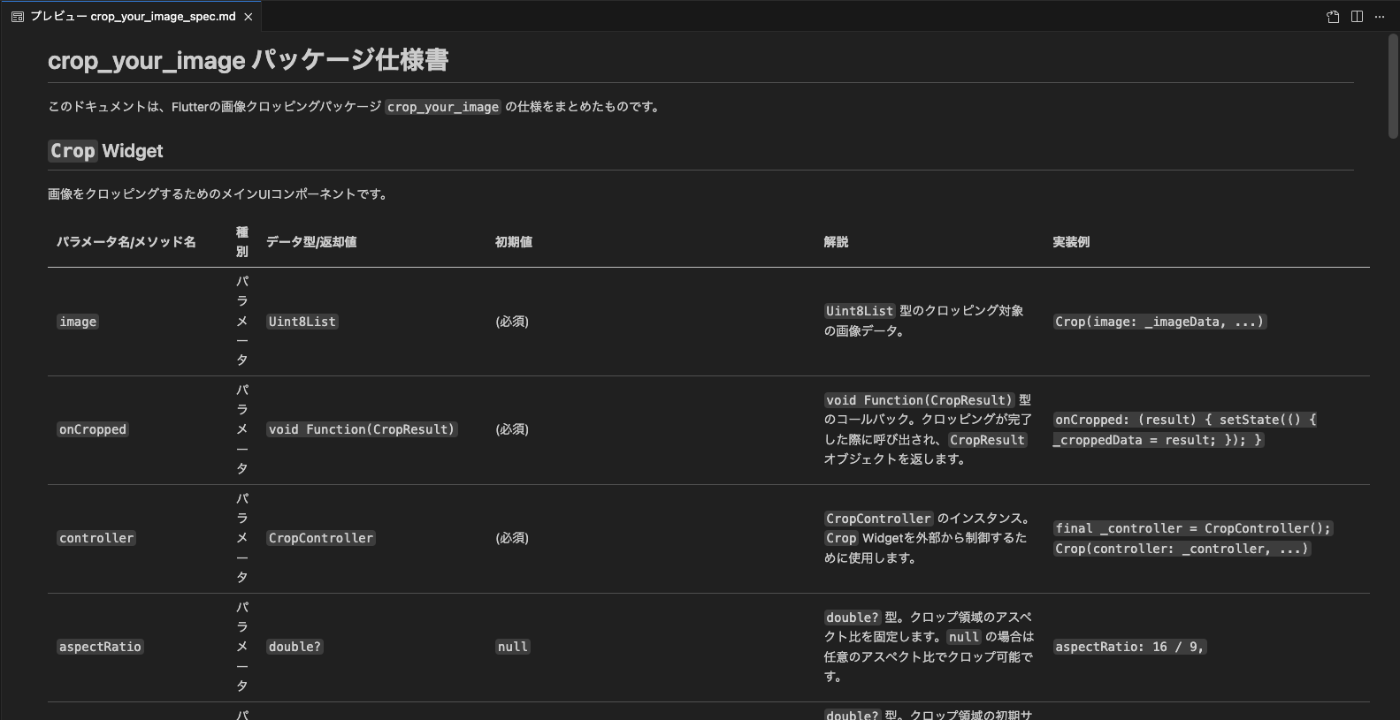
Task: Click the パラメータ type cell in the aspectRatio row
Action: click(x=242, y=647)
